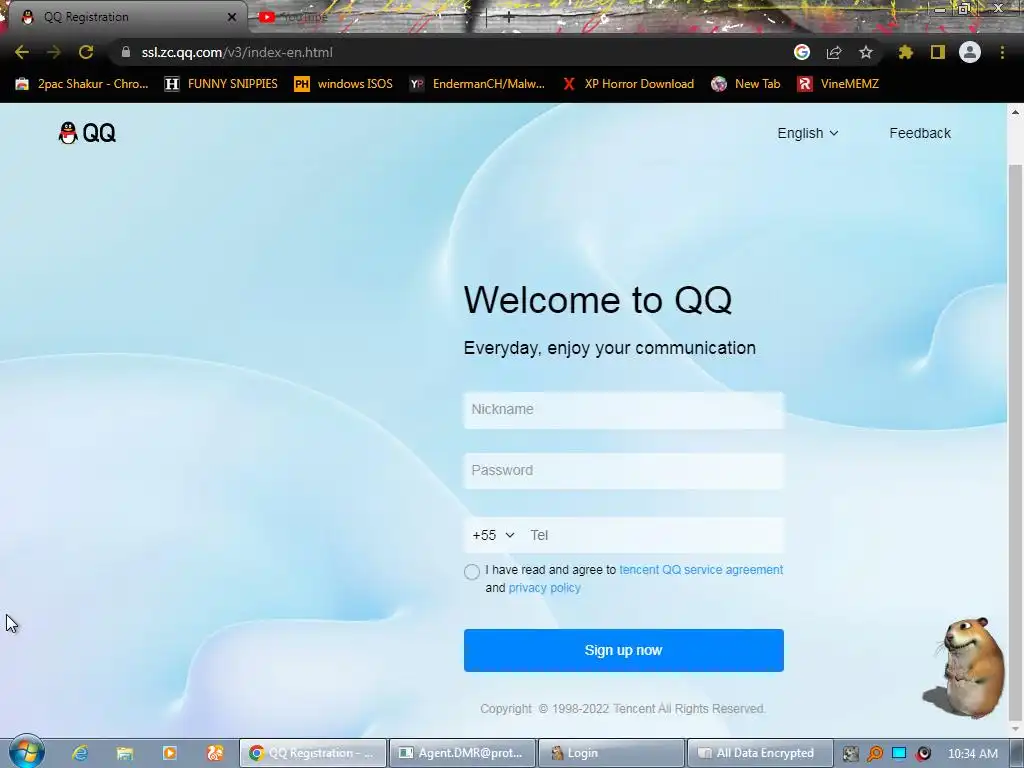1024x768 pixels.
Task: Open the EndermanCH/Malw... bookmark
Action: 477,84
